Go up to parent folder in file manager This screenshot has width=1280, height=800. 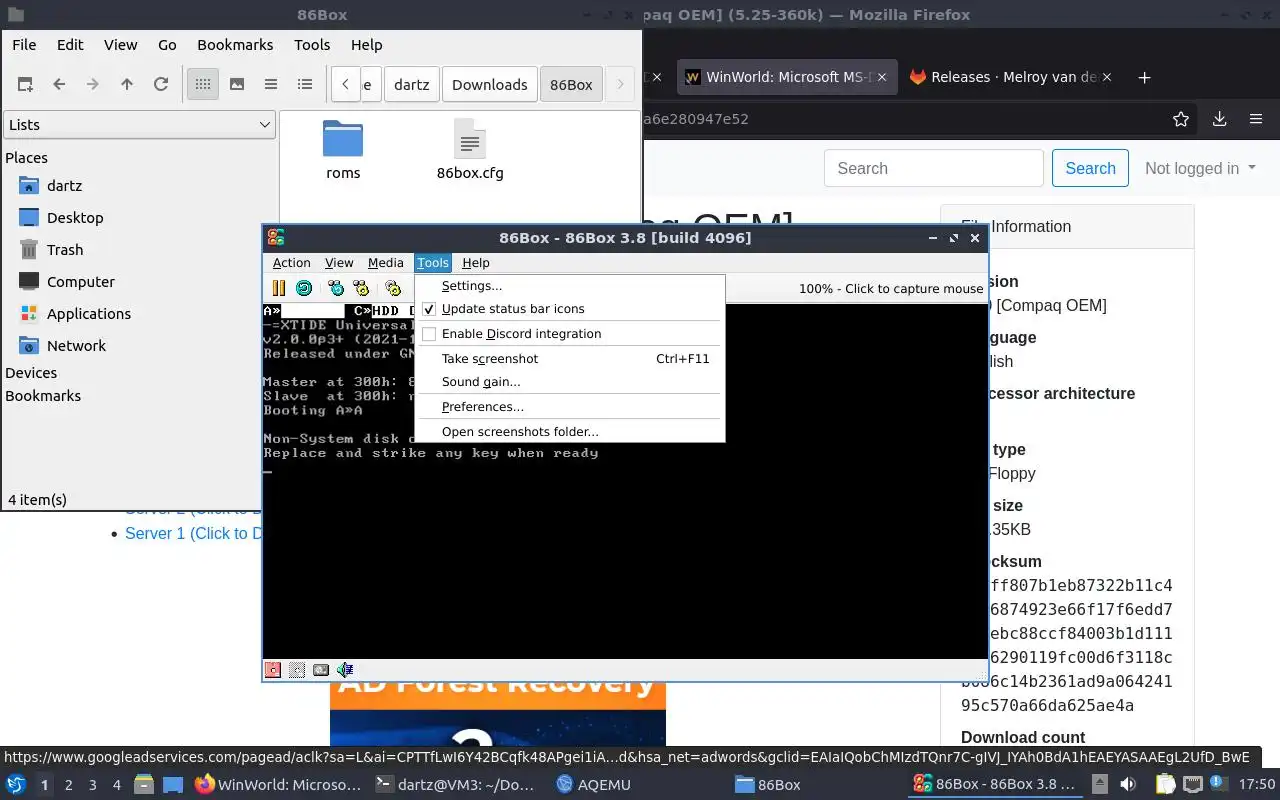[x=127, y=85]
